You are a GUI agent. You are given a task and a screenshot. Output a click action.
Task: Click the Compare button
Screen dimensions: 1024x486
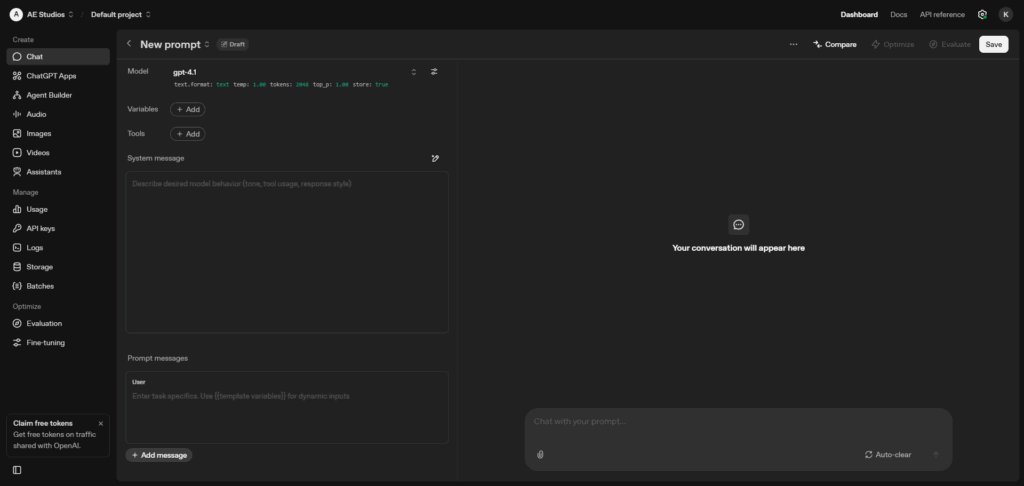pos(835,44)
